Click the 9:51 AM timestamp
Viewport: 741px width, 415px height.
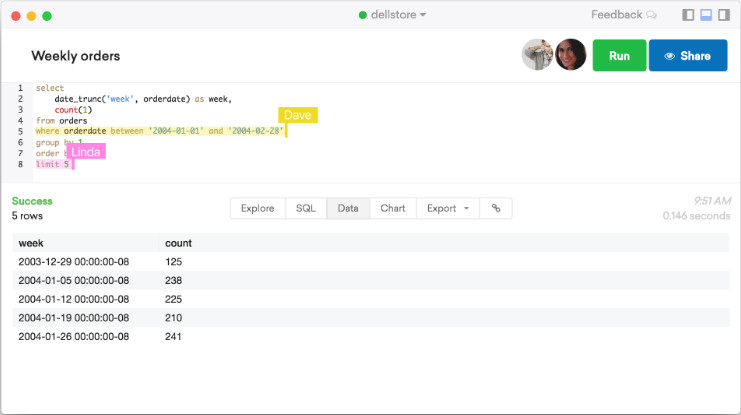(712, 201)
